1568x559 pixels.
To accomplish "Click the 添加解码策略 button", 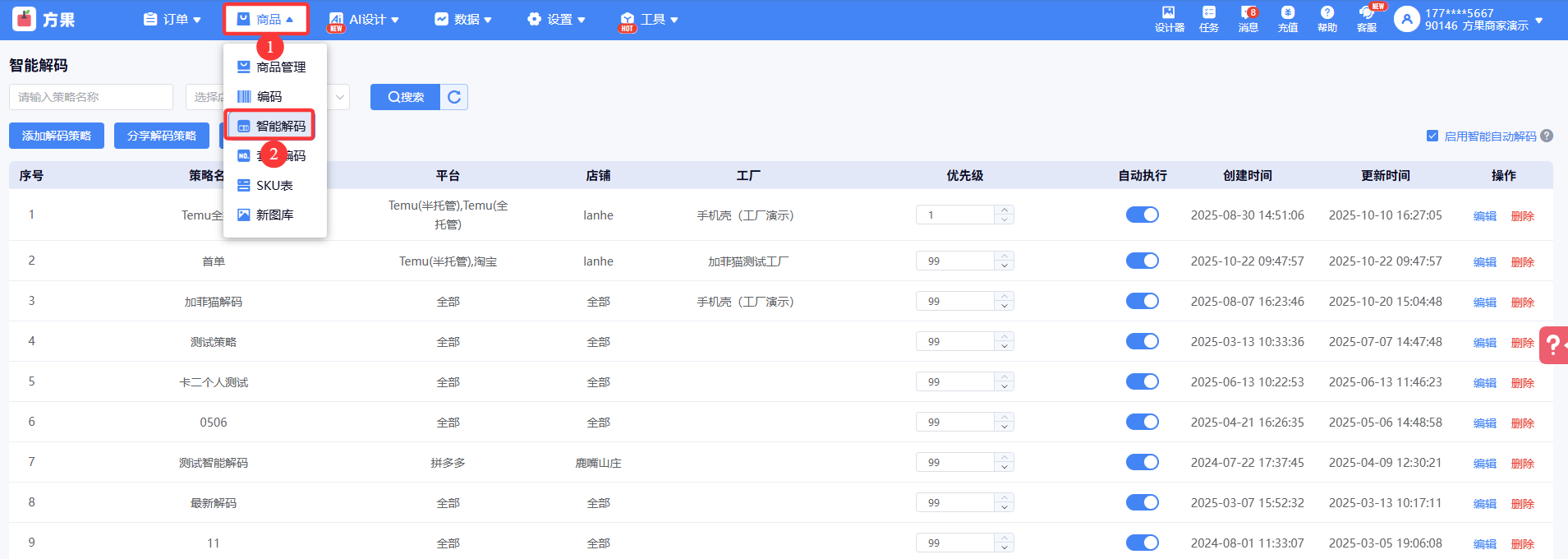I will [57, 136].
